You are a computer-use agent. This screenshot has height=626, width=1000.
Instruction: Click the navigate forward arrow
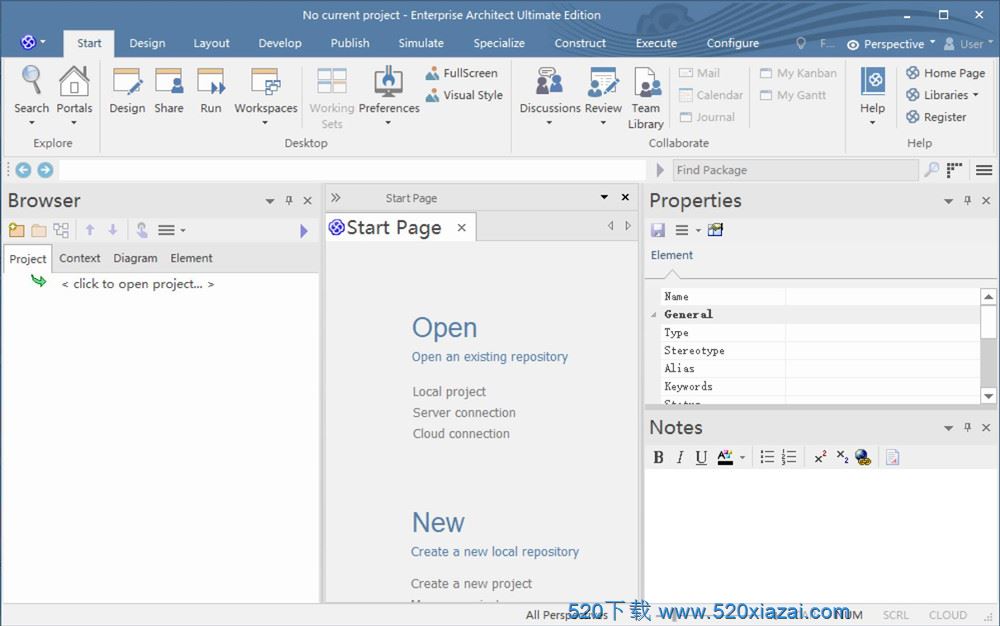[x=45, y=170]
